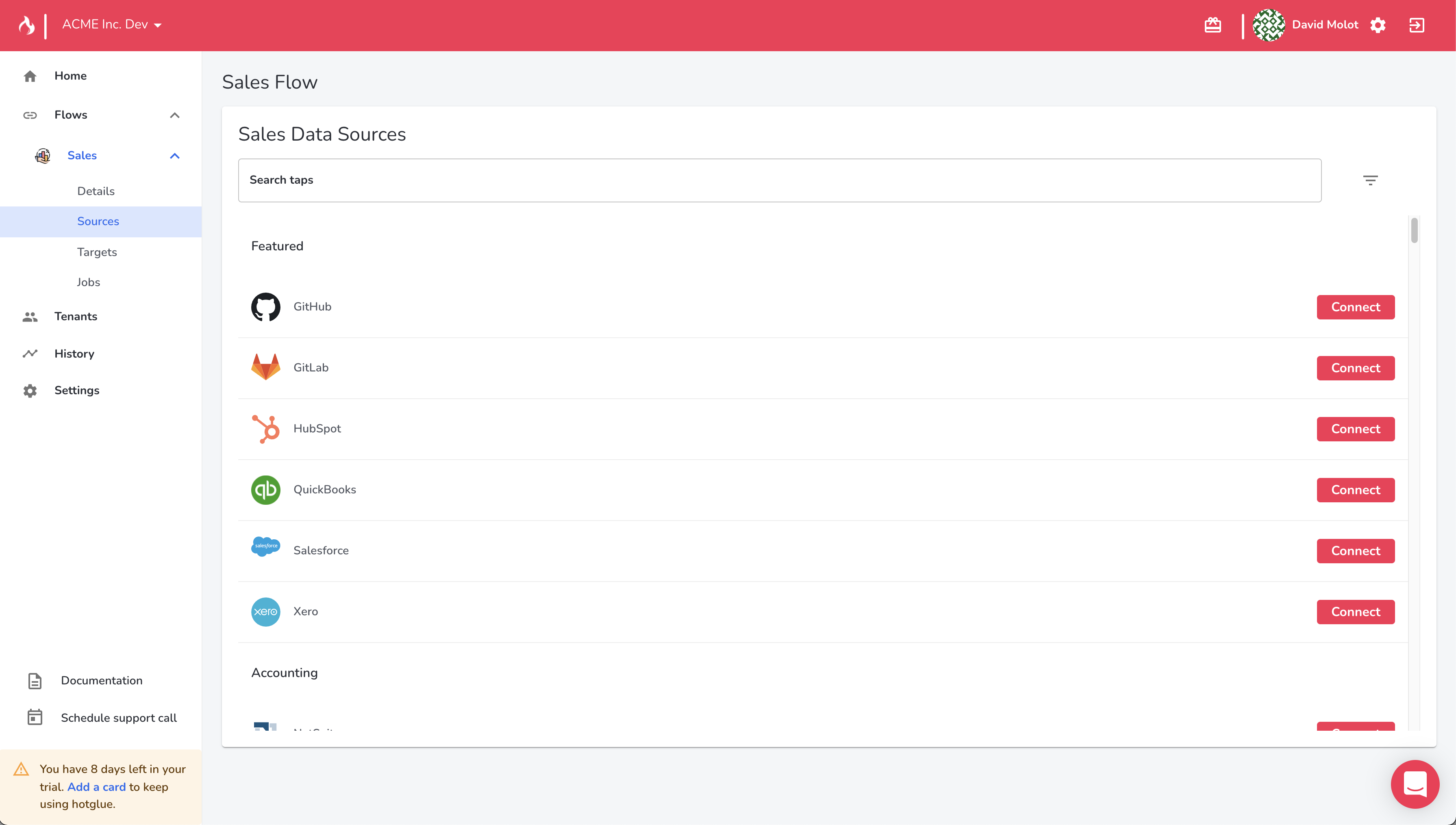Open user settings gear in top bar
The image size is (1456, 825).
coord(1378,25)
